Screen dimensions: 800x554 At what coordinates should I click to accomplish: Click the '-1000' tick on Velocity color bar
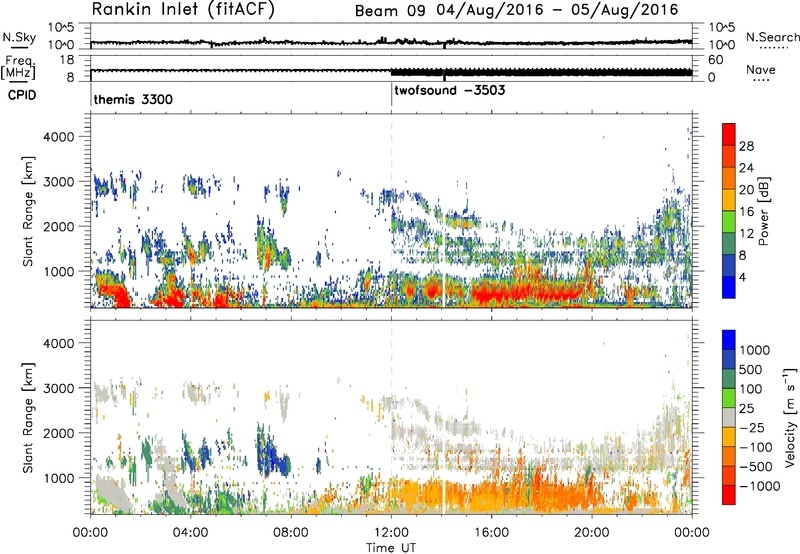point(759,486)
